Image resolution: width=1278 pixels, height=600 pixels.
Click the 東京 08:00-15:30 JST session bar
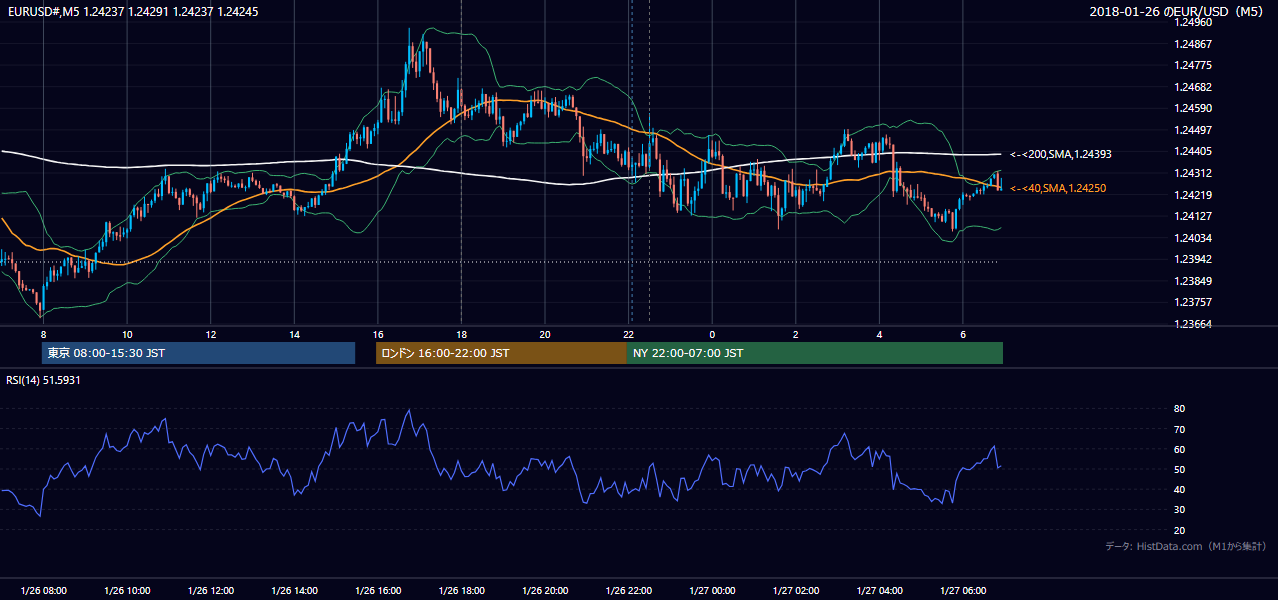tap(199, 353)
